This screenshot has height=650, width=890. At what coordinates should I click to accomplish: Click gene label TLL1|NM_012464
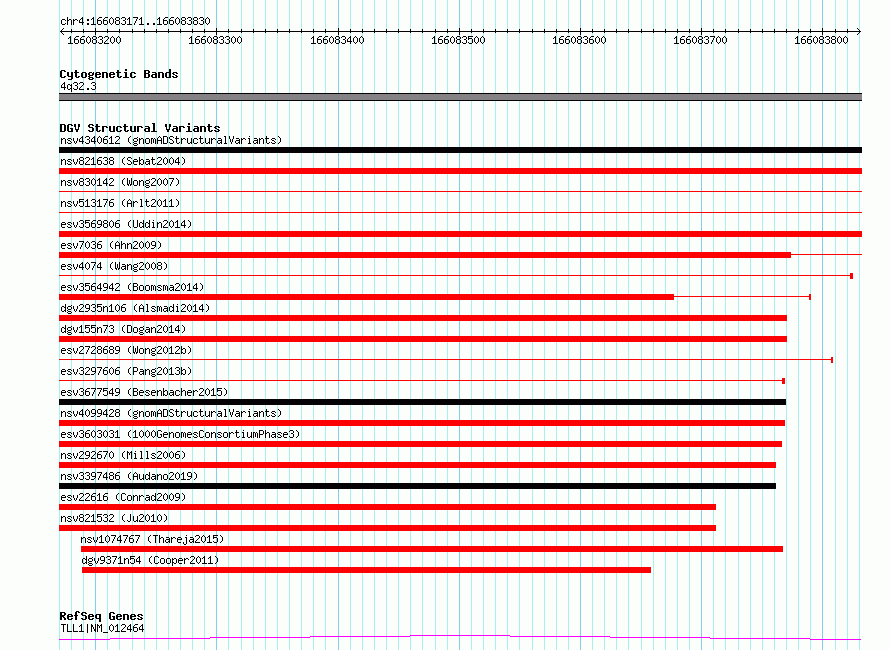coord(102,628)
